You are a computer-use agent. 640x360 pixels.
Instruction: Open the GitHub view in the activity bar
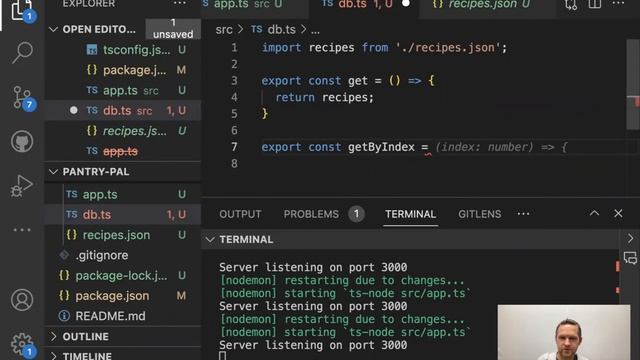pos(22,142)
